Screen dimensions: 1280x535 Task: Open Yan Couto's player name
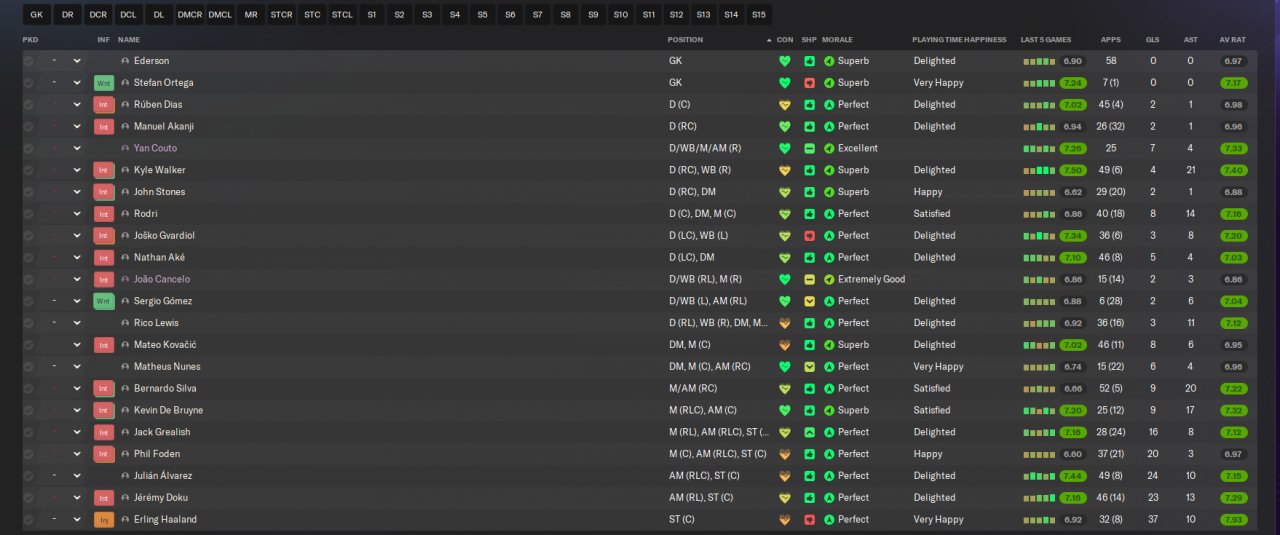[155, 148]
